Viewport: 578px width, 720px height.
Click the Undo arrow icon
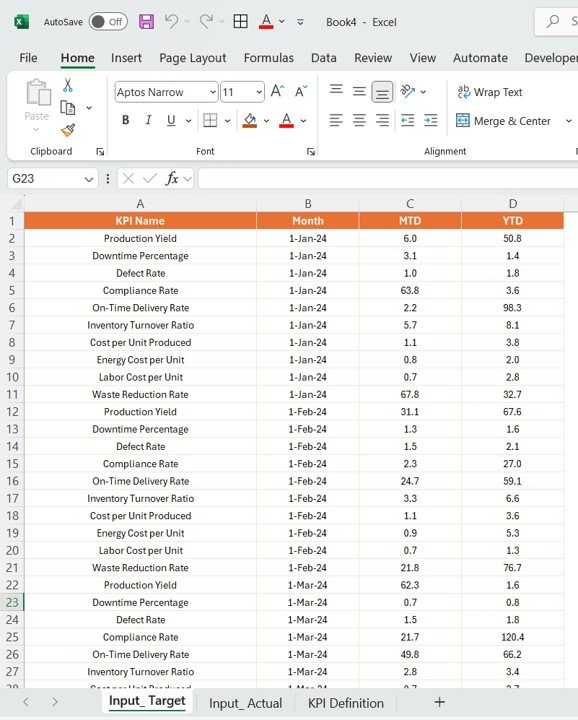point(171,21)
